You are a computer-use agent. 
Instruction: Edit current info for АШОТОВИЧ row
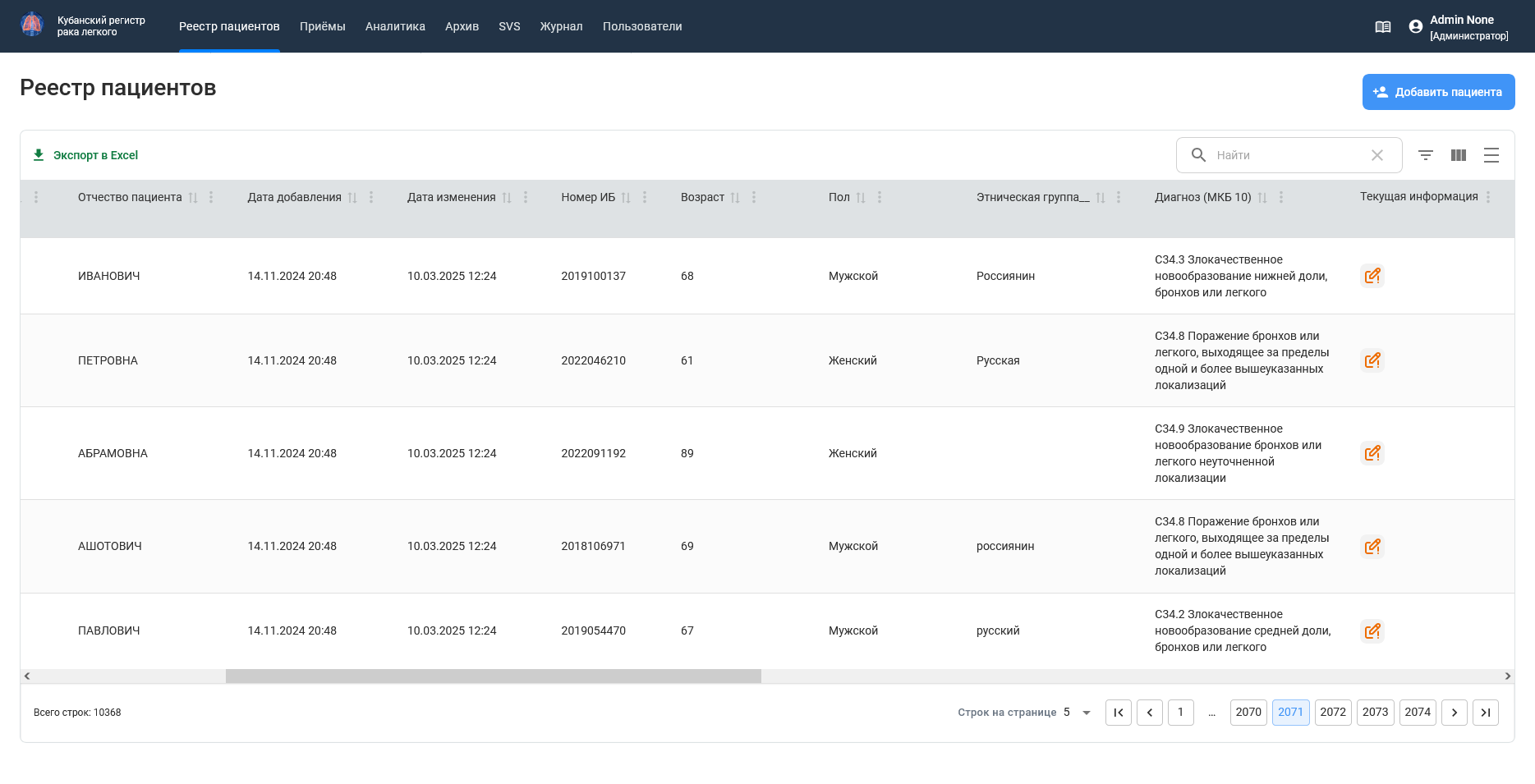point(1372,547)
